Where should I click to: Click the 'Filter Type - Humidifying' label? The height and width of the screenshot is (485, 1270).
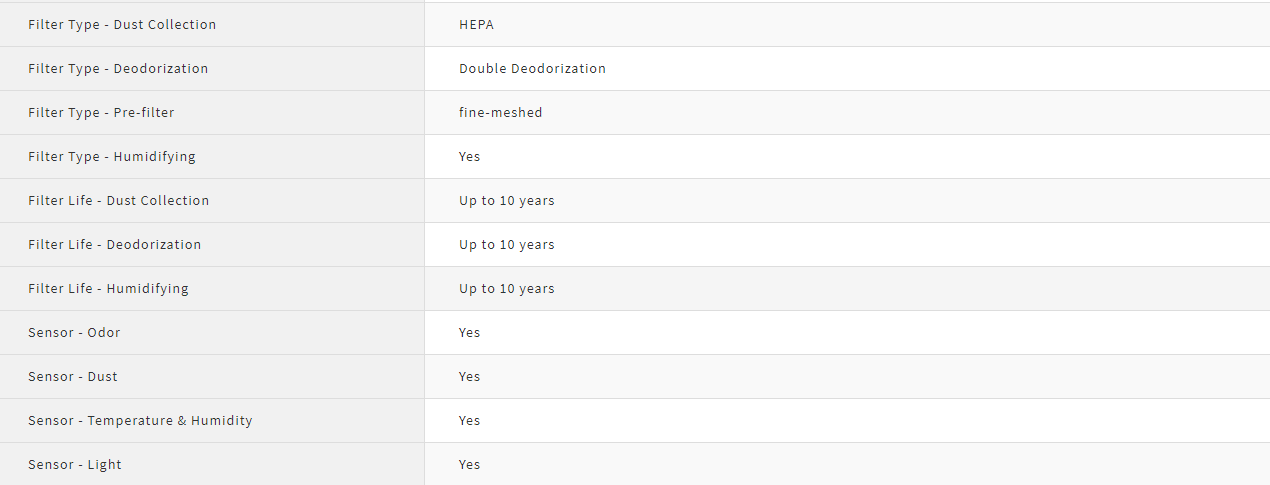pyautogui.click(x=112, y=157)
